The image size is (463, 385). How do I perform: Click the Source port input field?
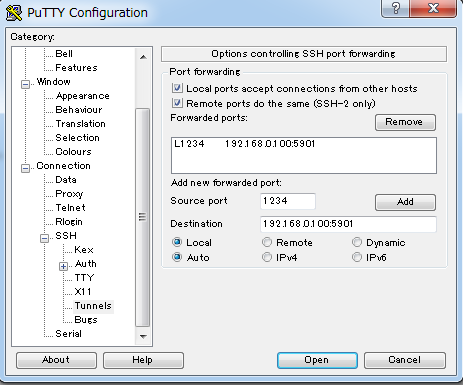coord(288,201)
